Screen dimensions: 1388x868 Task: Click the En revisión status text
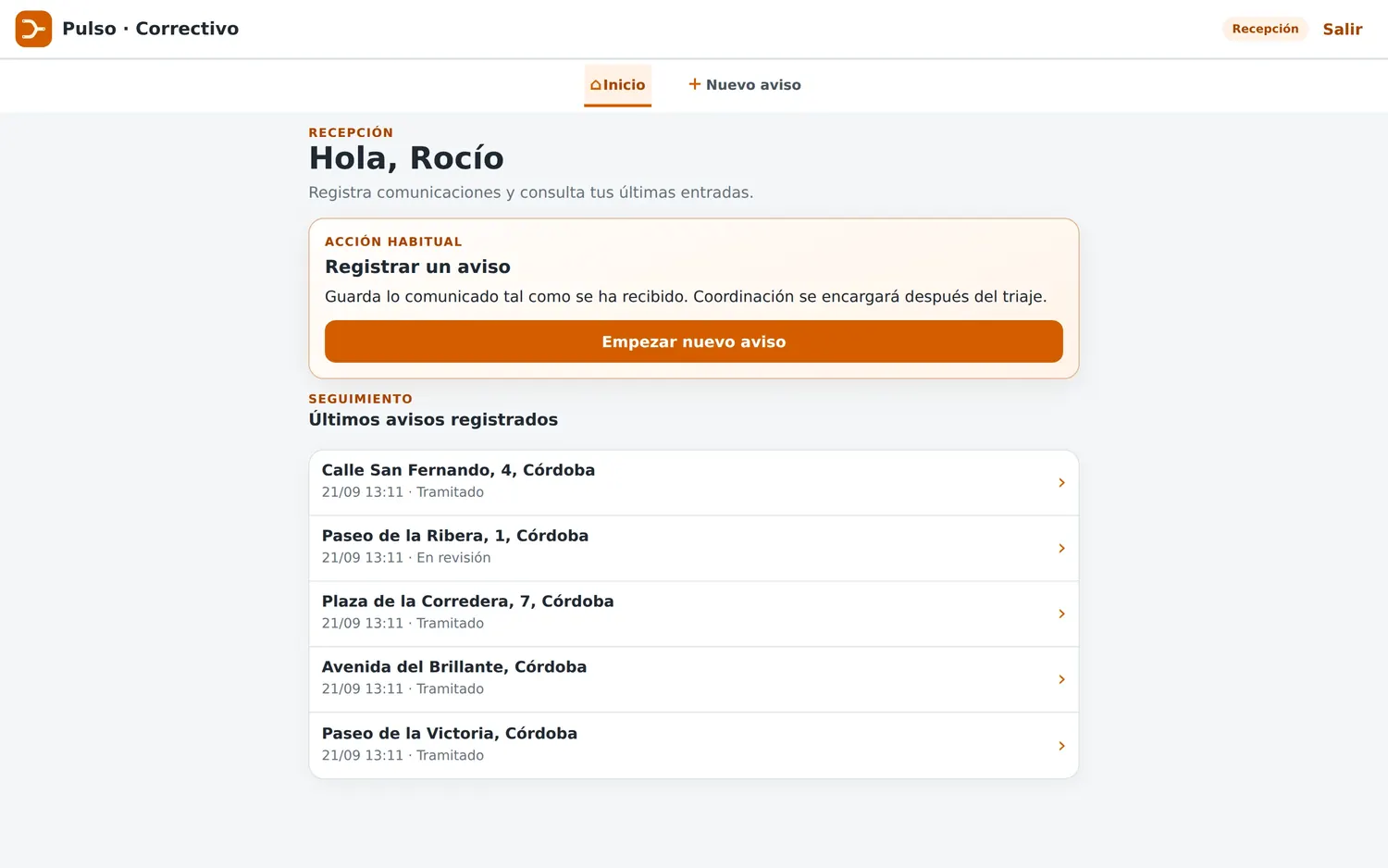[453, 558]
